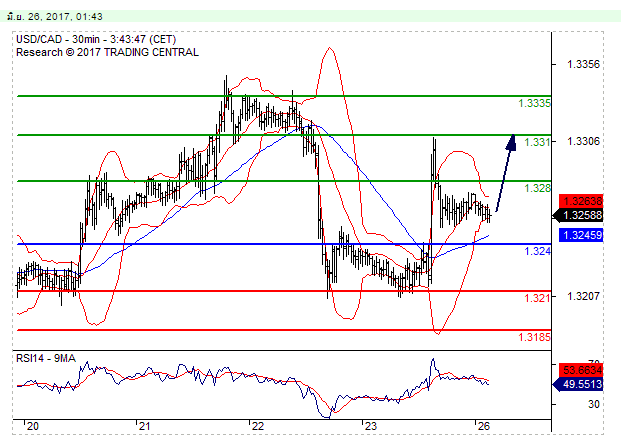This screenshot has height=443, width=621.
Task: Click the 1.3306 price axis label
Action: tap(583, 141)
